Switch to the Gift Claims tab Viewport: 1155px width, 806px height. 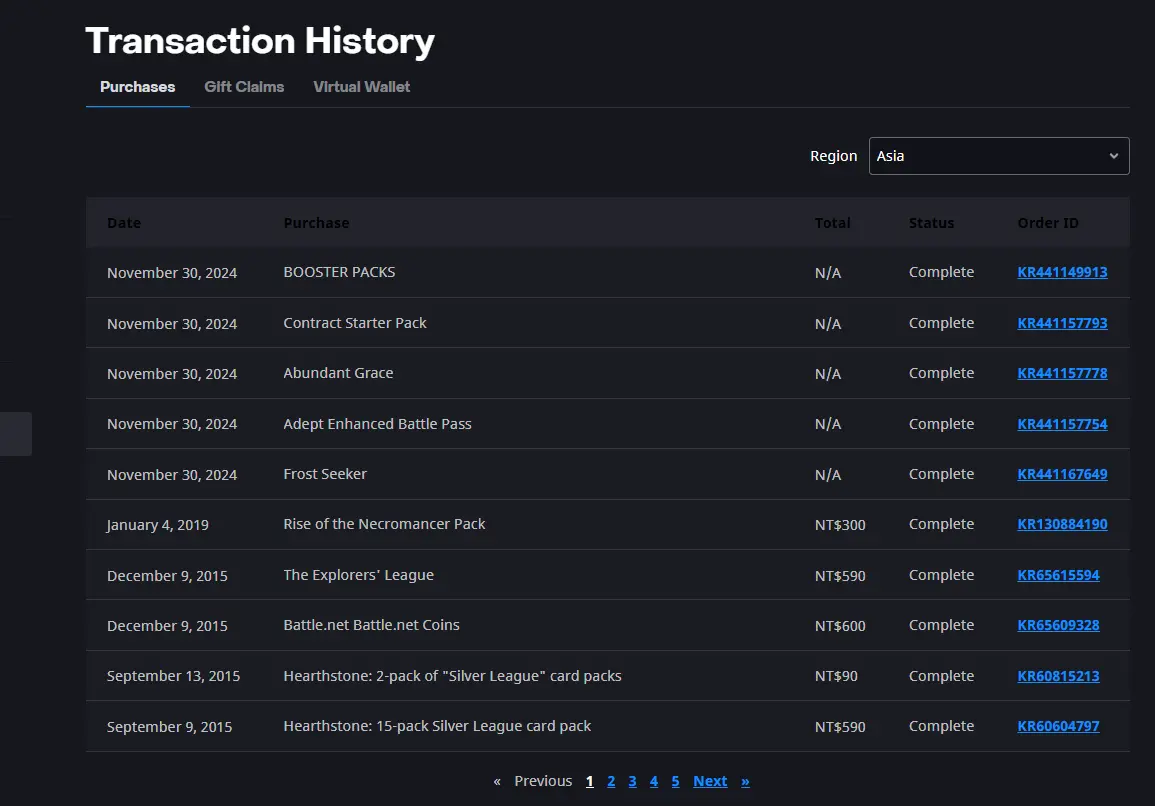coord(244,87)
